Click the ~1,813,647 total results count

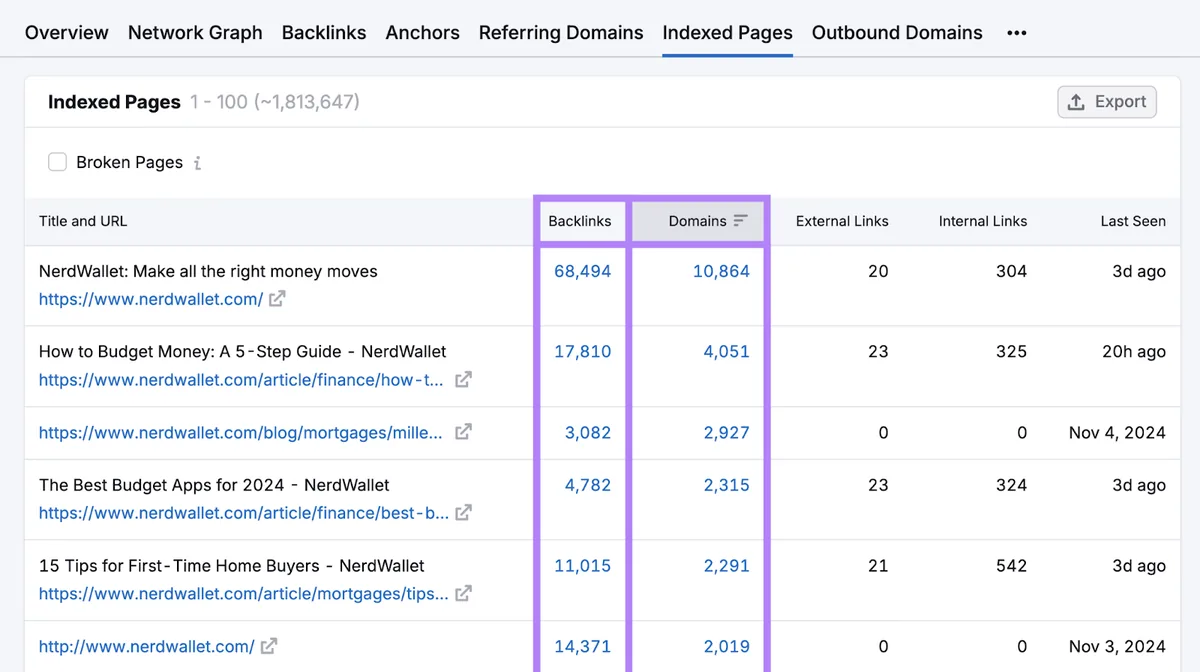click(x=306, y=102)
